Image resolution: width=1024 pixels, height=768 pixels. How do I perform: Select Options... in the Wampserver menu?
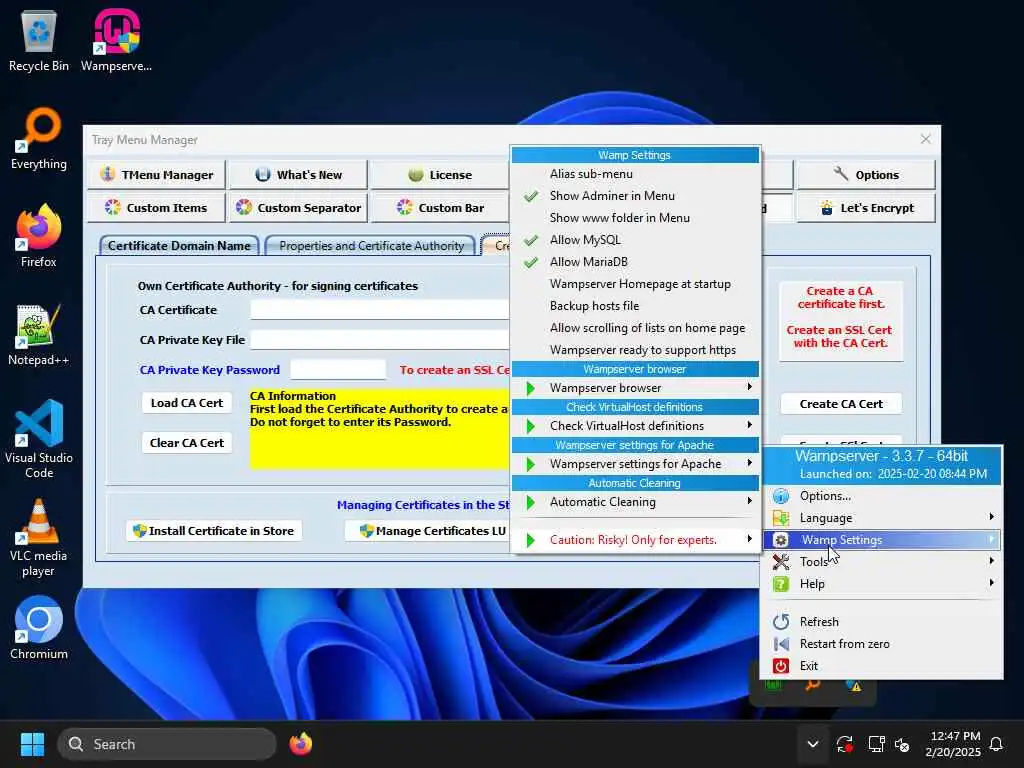pyautogui.click(x=883, y=496)
